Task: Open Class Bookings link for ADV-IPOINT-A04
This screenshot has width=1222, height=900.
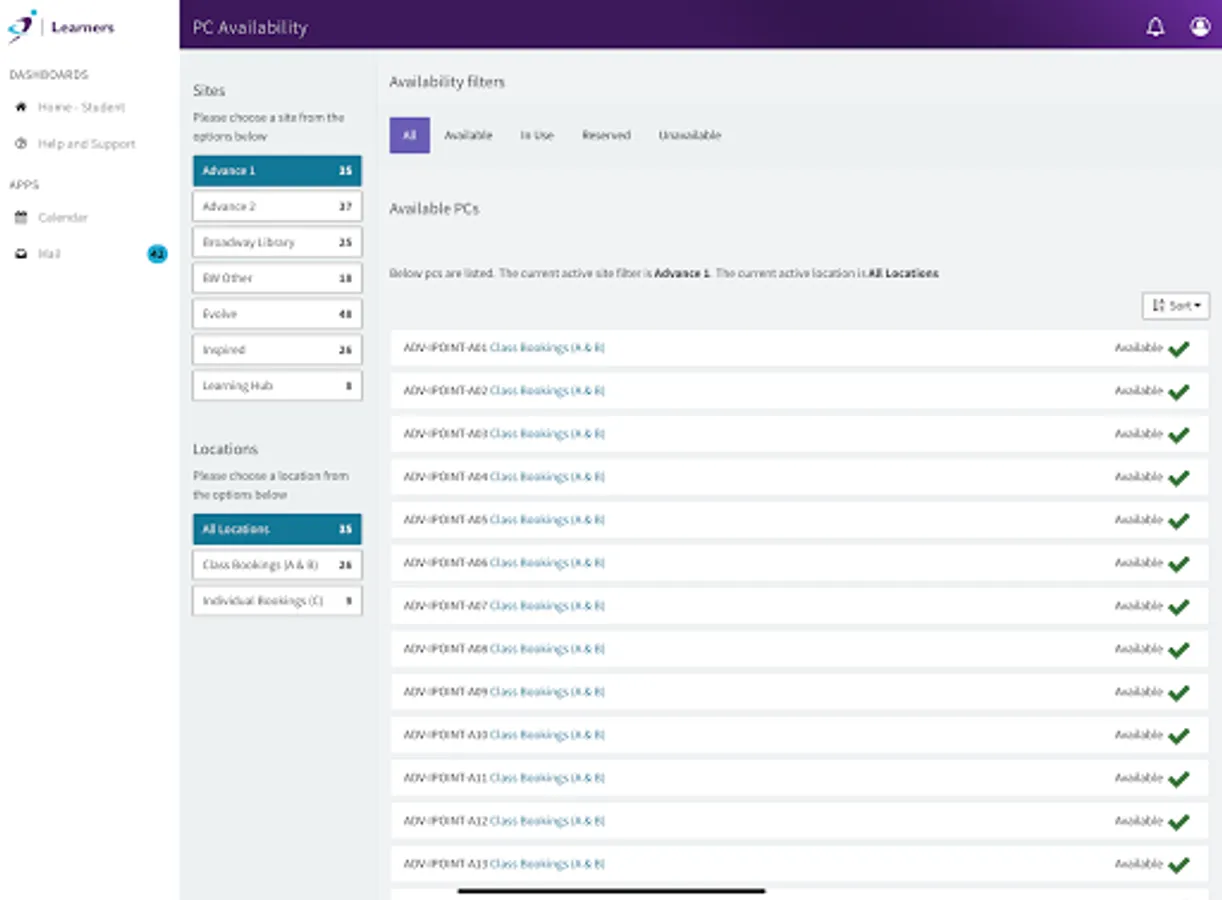Action: (547, 477)
